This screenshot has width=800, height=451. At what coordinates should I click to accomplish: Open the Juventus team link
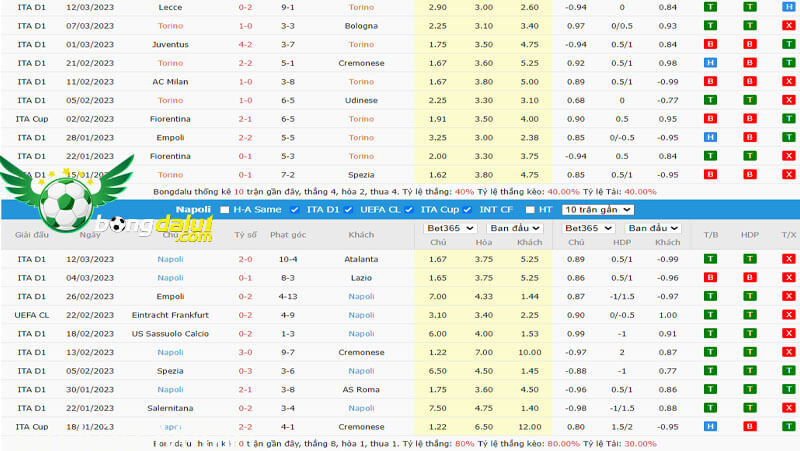(170, 44)
